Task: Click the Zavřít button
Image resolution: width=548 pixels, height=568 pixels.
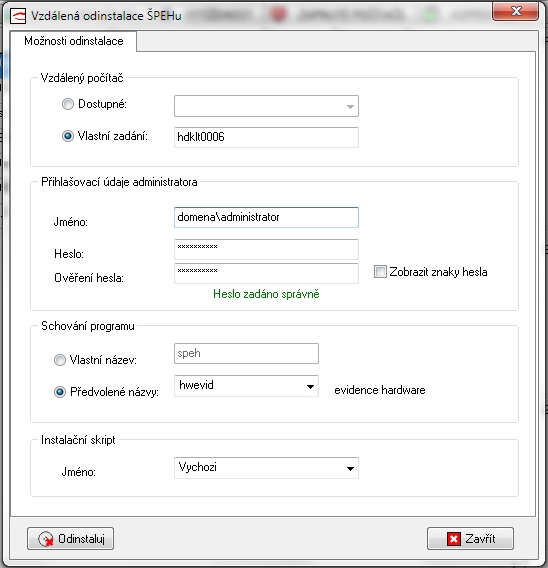Action: 470,539
